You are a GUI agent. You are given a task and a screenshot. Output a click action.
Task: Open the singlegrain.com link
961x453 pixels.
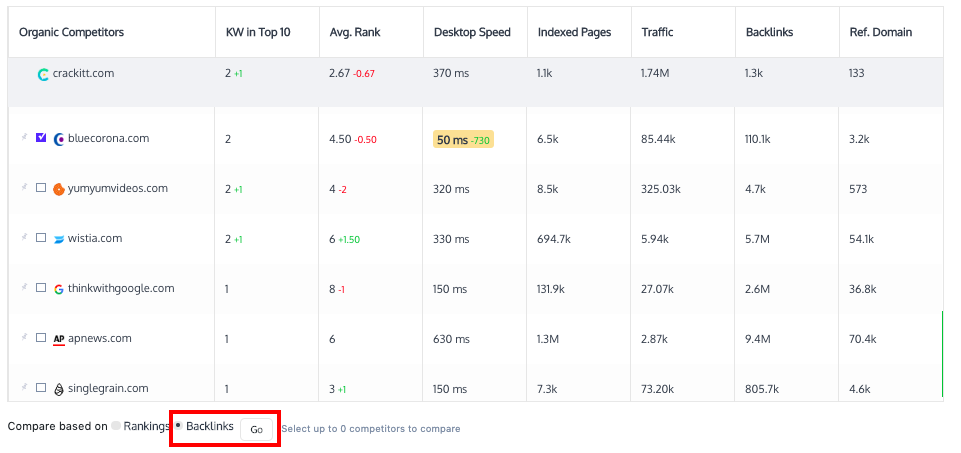[108, 389]
